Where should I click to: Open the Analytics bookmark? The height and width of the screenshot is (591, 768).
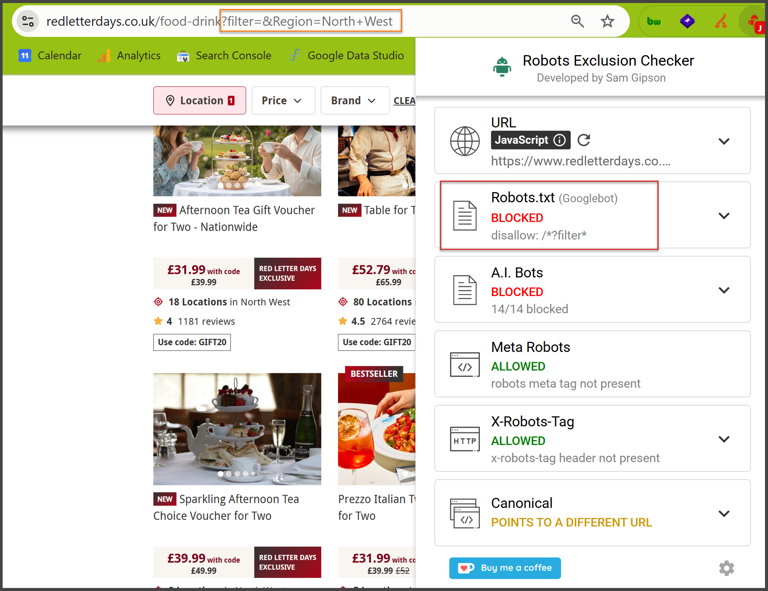(129, 55)
